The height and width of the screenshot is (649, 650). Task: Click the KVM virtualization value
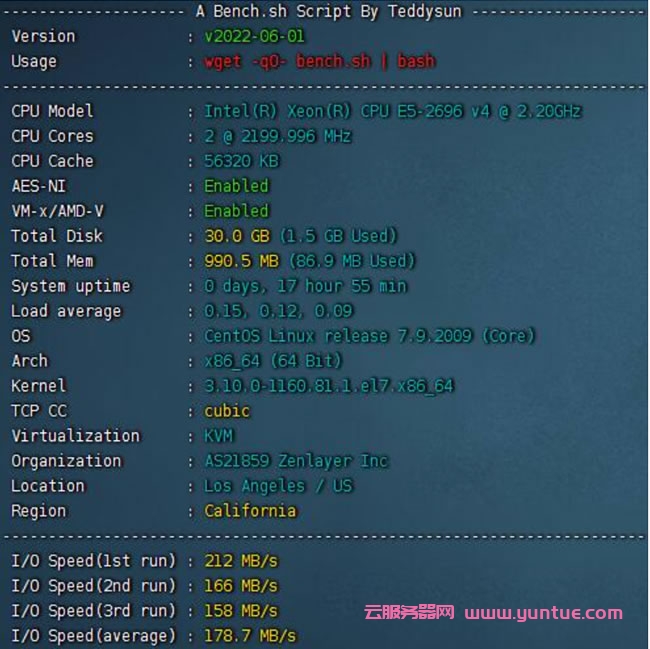219,436
